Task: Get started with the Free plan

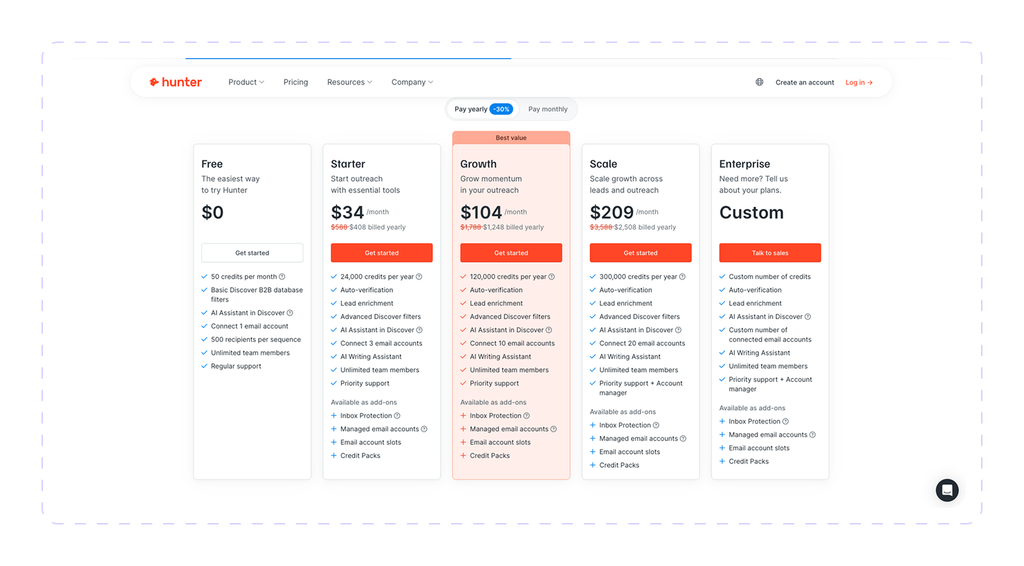Action: click(x=252, y=253)
